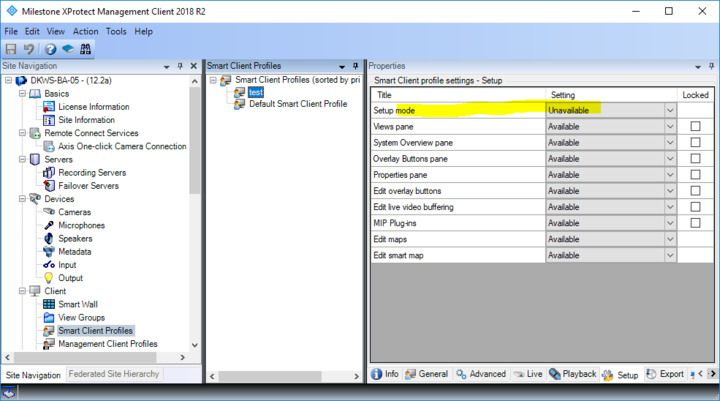Viewport: 720px width, 401px height.
Task: Lock the Views pane setting
Action: [695, 127]
